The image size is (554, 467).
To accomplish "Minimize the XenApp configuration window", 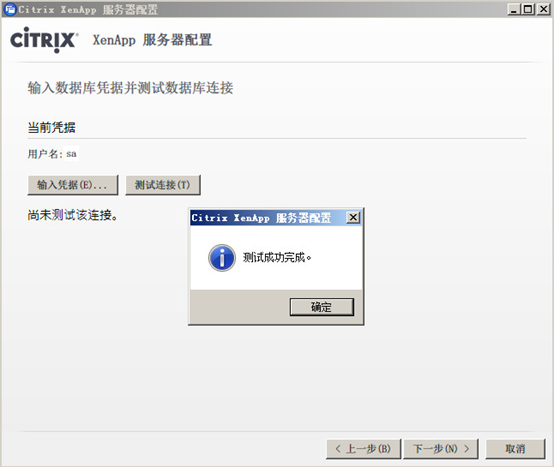I will [514, 9].
